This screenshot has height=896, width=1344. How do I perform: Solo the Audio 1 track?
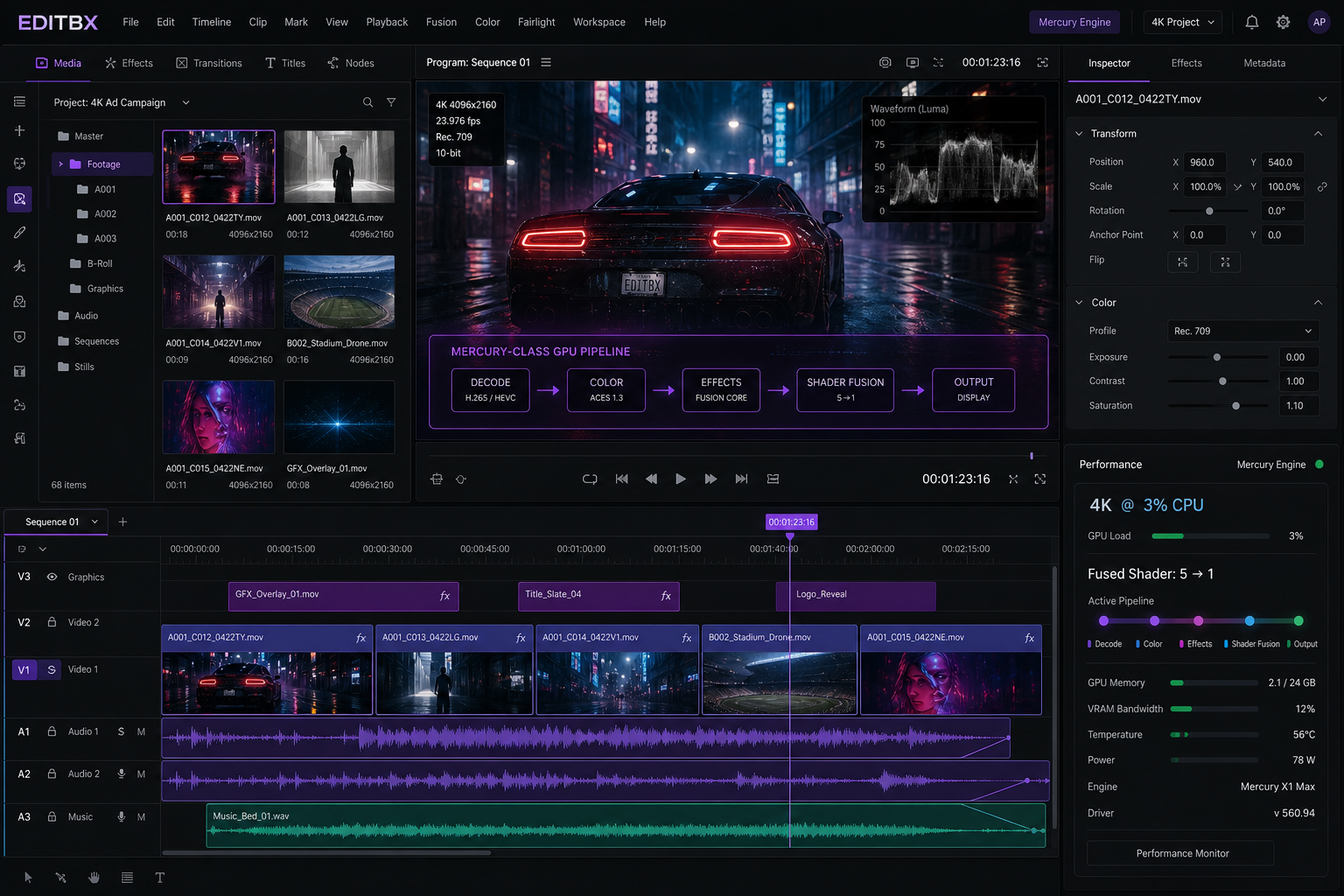tap(121, 731)
